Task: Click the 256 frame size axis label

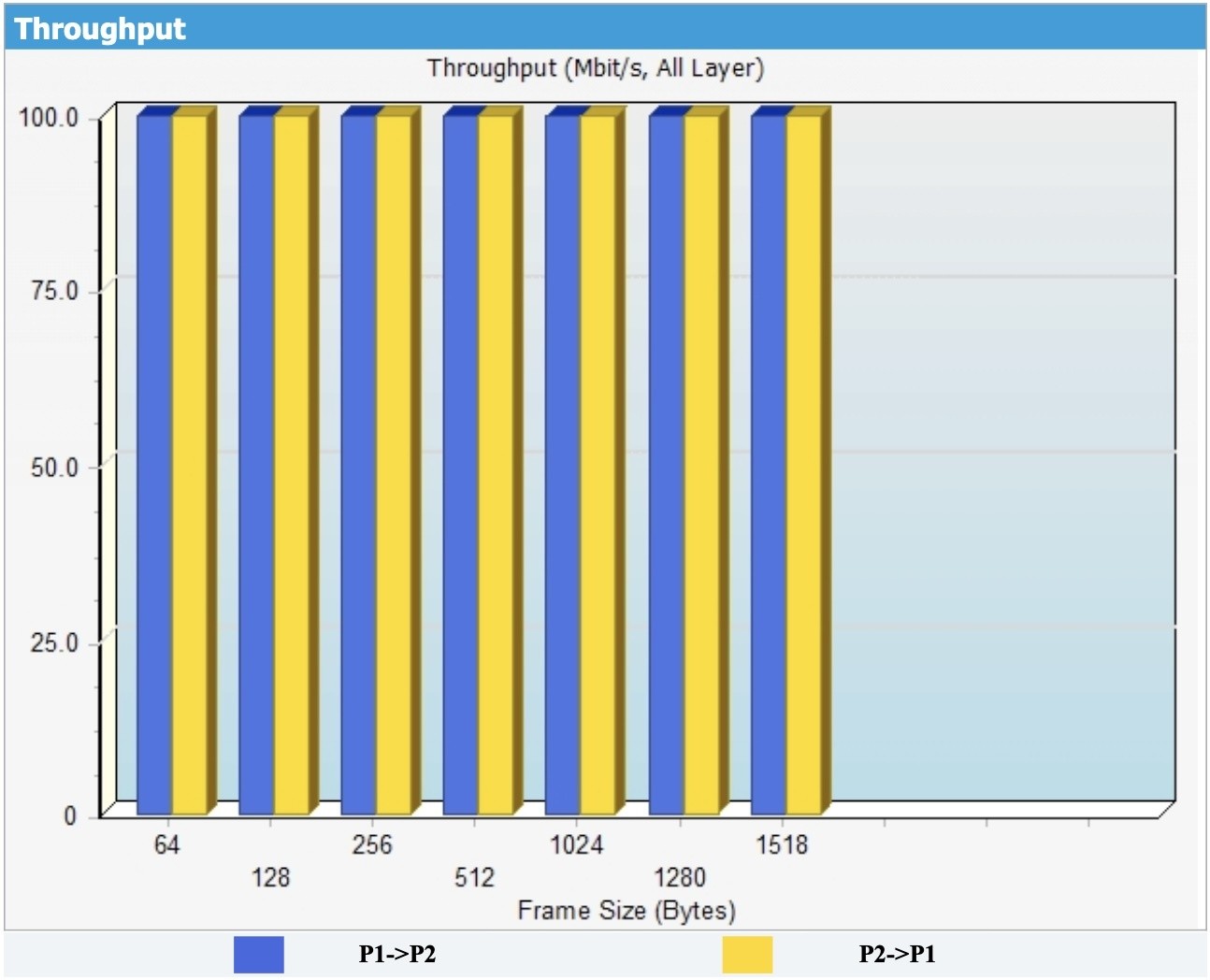Action: [371, 845]
